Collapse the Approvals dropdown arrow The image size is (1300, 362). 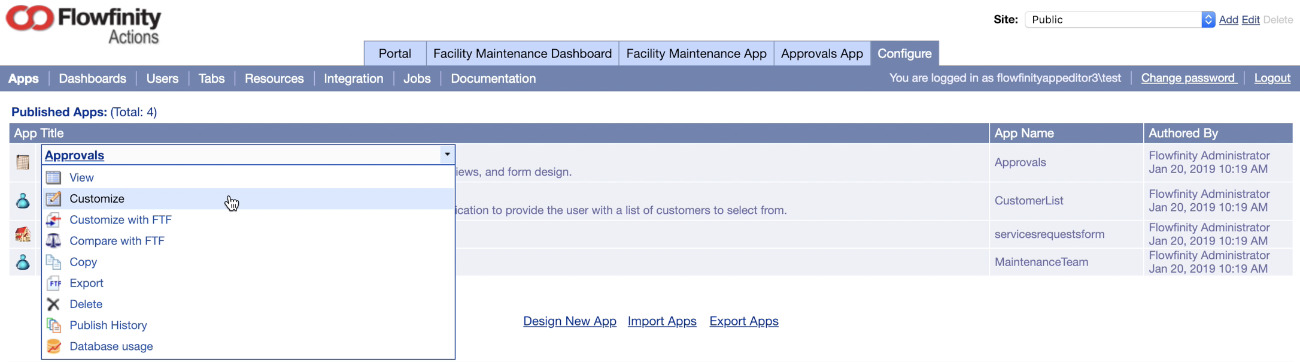[x=447, y=155]
